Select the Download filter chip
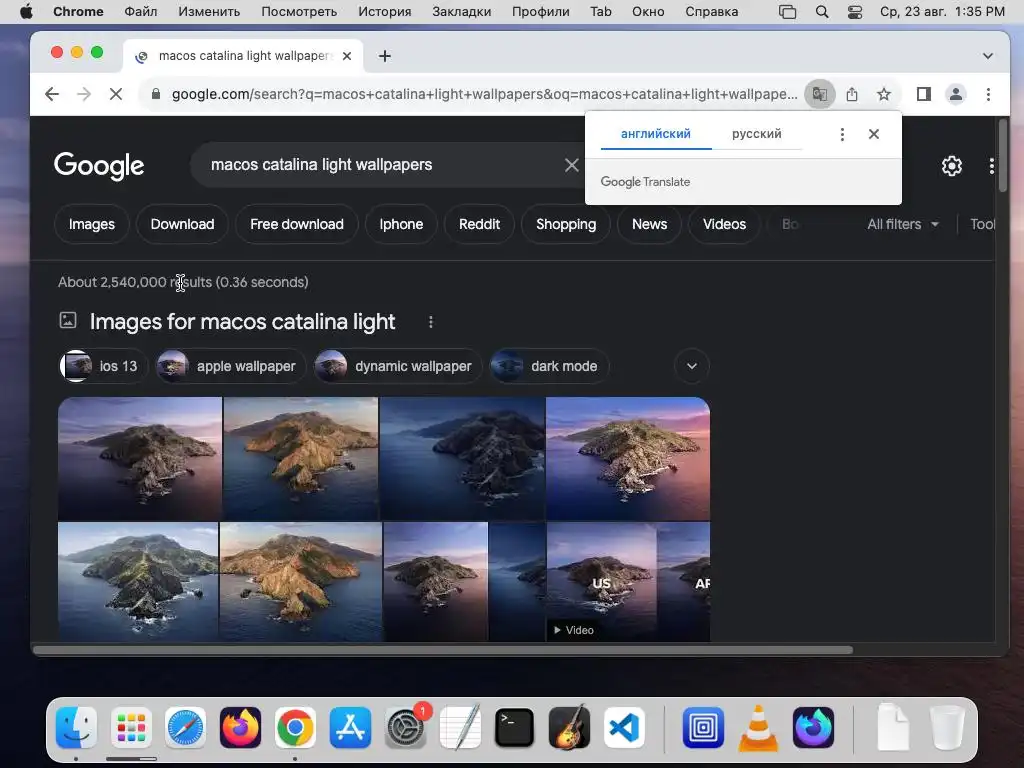 [182, 225]
